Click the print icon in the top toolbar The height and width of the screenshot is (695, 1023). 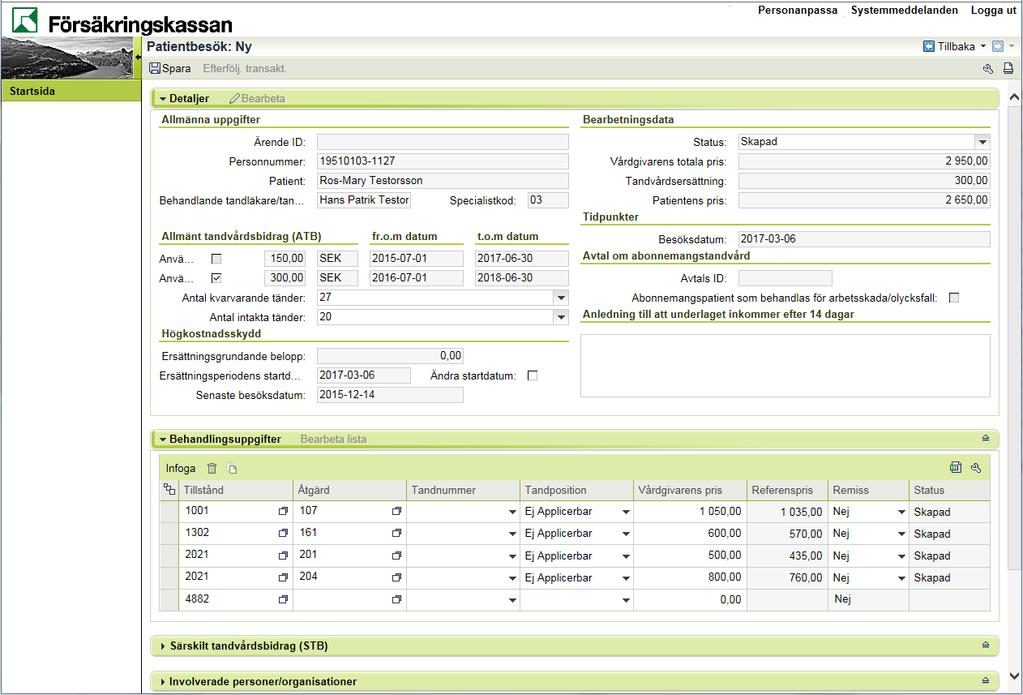(x=1008, y=68)
